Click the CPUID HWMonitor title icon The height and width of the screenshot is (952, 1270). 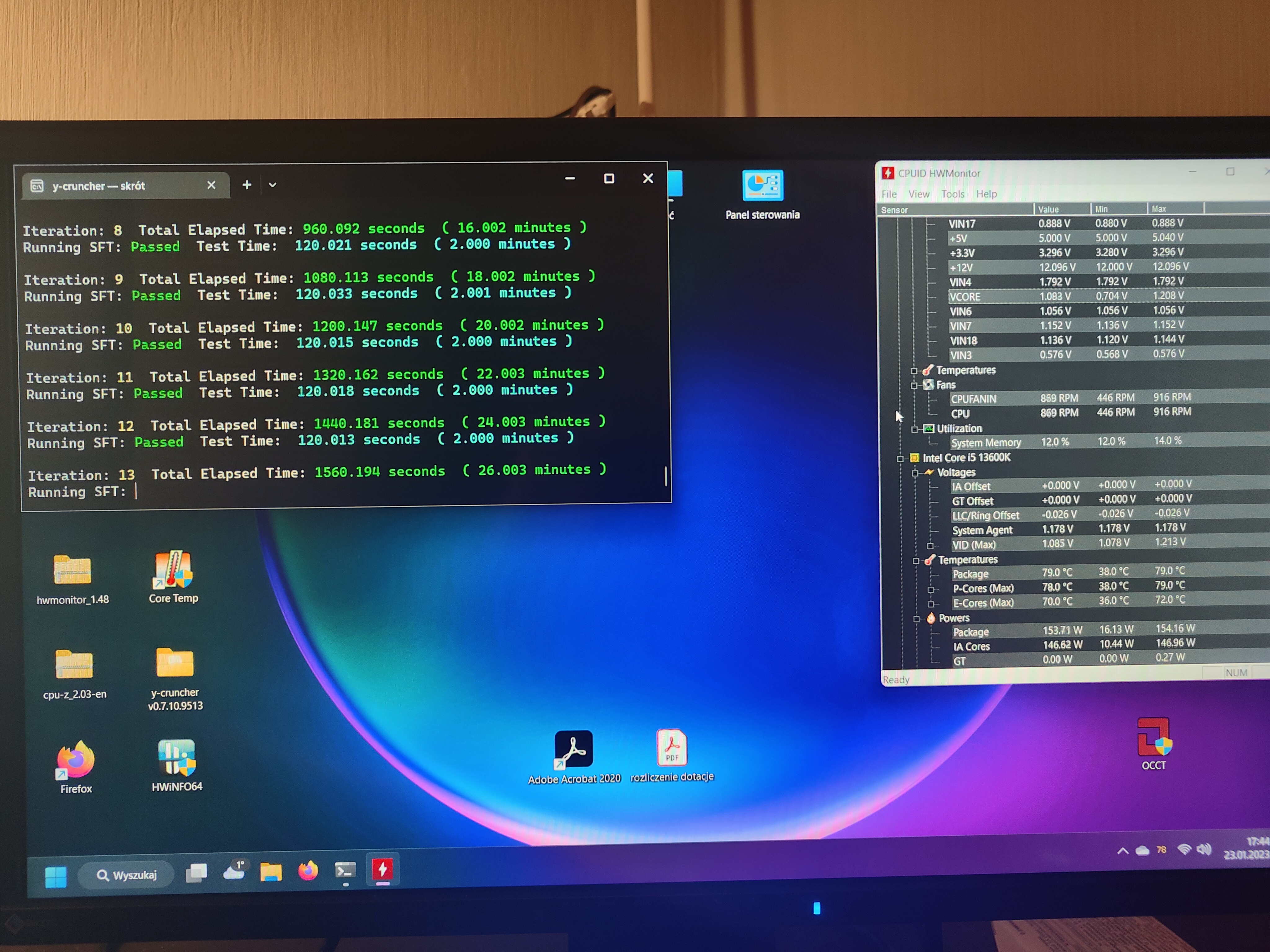tap(888, 173)
